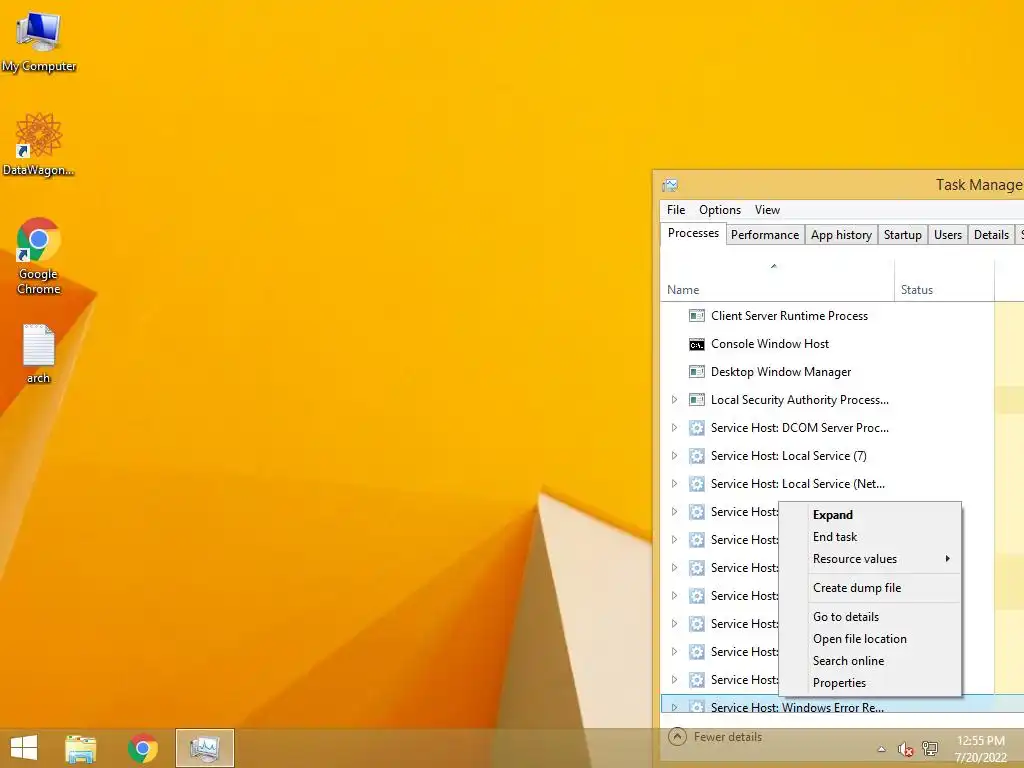Click the Local Security Authority Process icon
Viewport: 1024px width, 768px height.
pyautogui.click(x=697, y=400)
